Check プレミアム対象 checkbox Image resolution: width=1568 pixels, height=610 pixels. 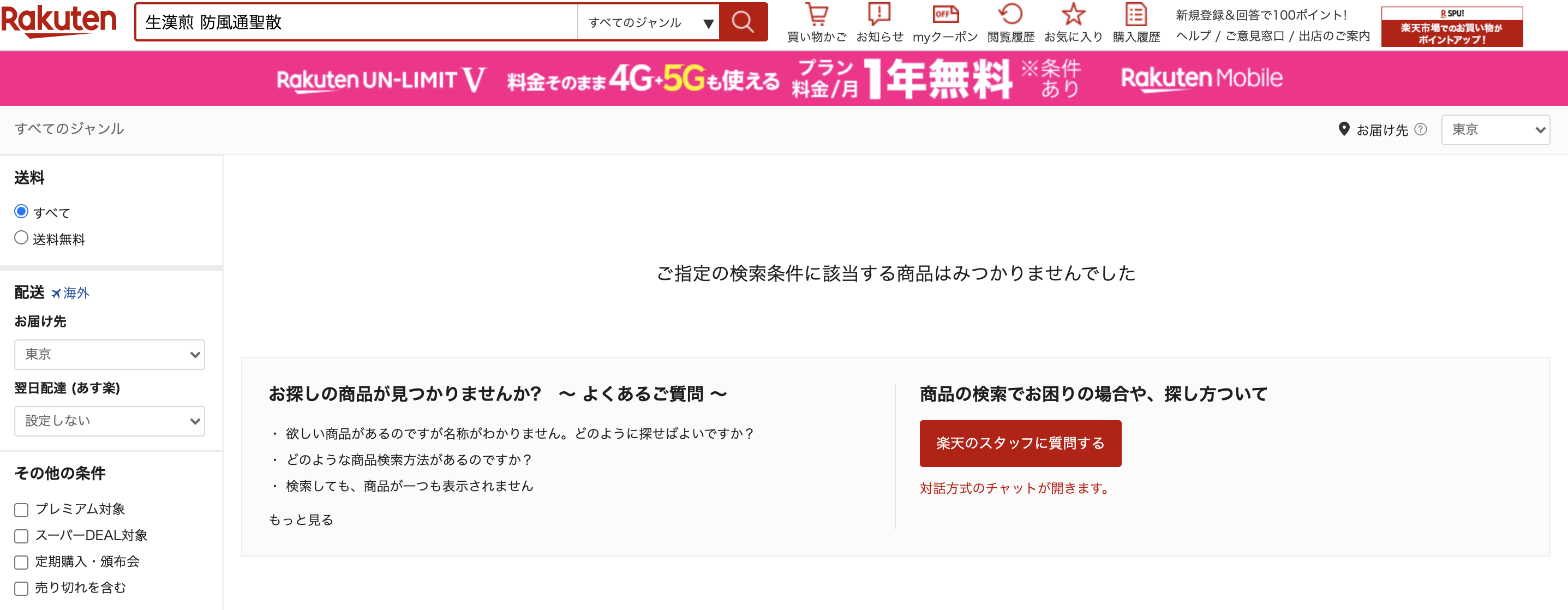point(21,510)
